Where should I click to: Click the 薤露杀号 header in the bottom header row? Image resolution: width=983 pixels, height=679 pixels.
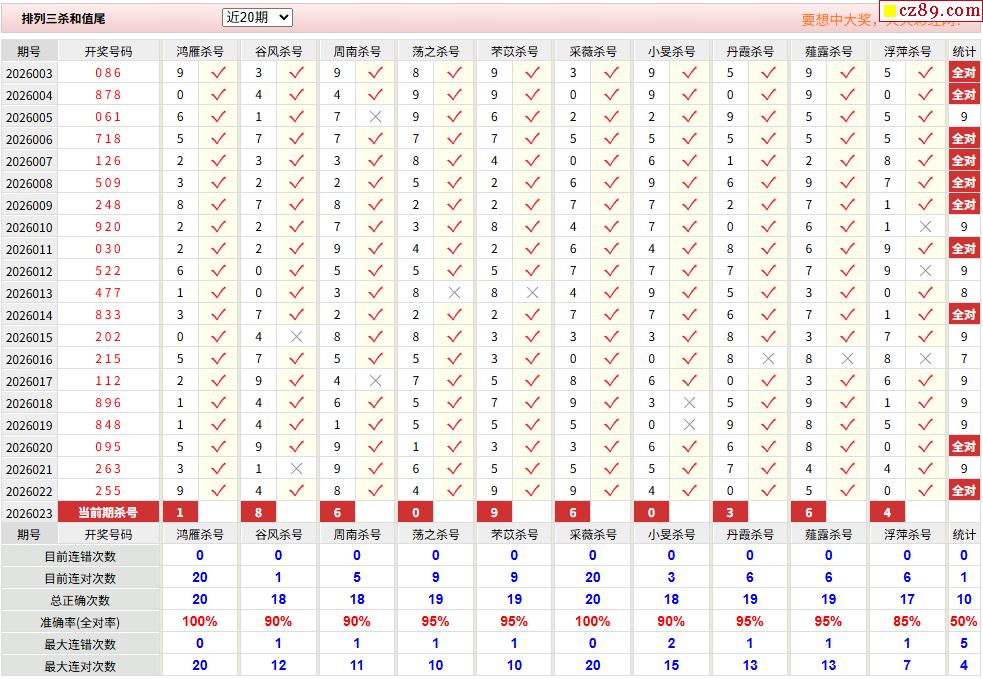coord(829,534)
